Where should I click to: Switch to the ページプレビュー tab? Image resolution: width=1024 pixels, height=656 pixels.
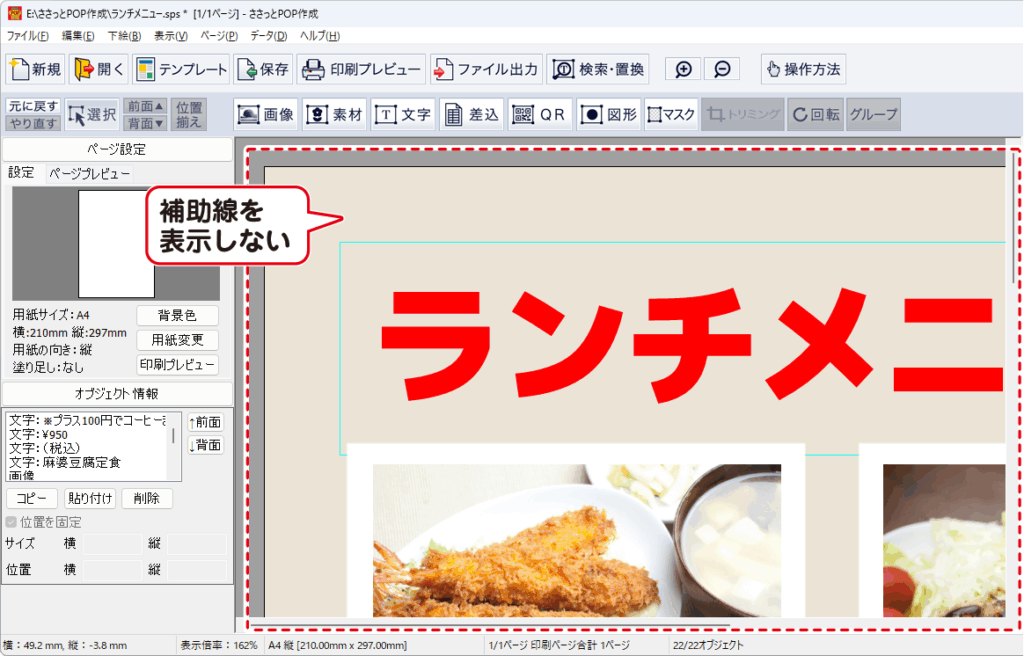point(89,173)
